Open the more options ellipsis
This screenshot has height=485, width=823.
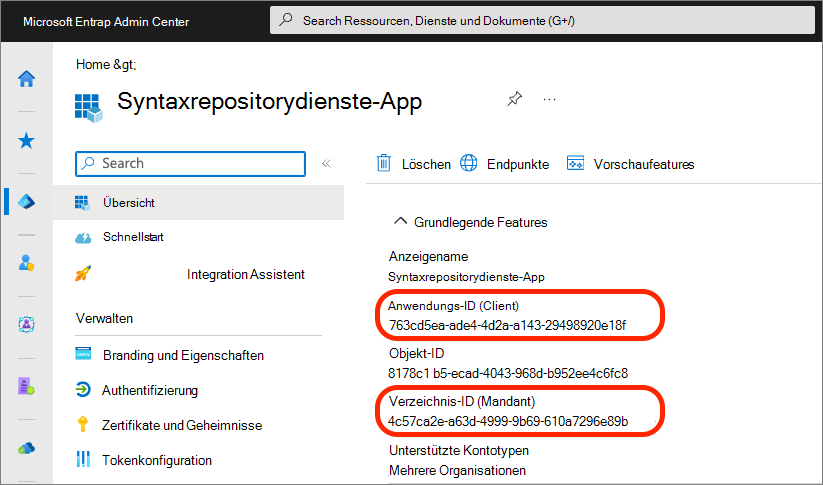click(x=550, y=99)
